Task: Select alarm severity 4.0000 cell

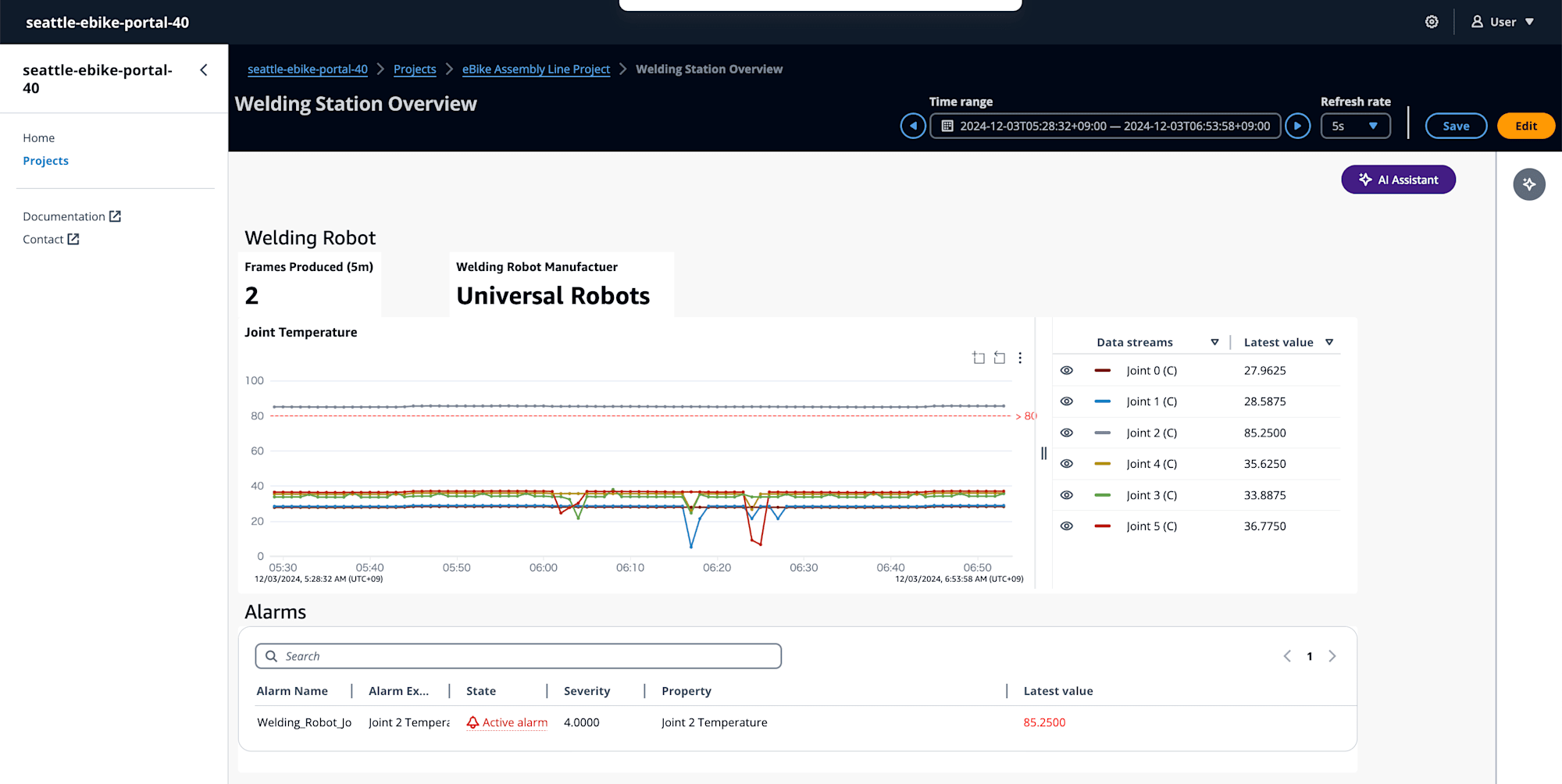Action: tap(582, 722)
